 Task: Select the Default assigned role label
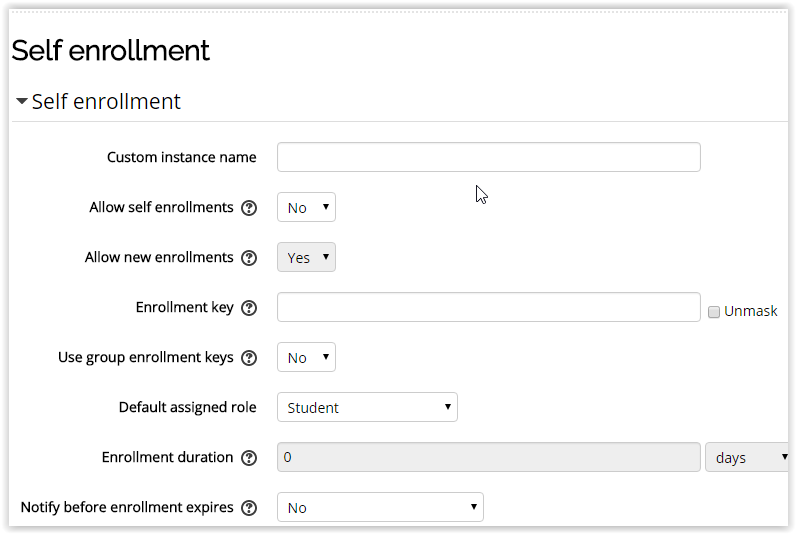(x=187, y=408)
